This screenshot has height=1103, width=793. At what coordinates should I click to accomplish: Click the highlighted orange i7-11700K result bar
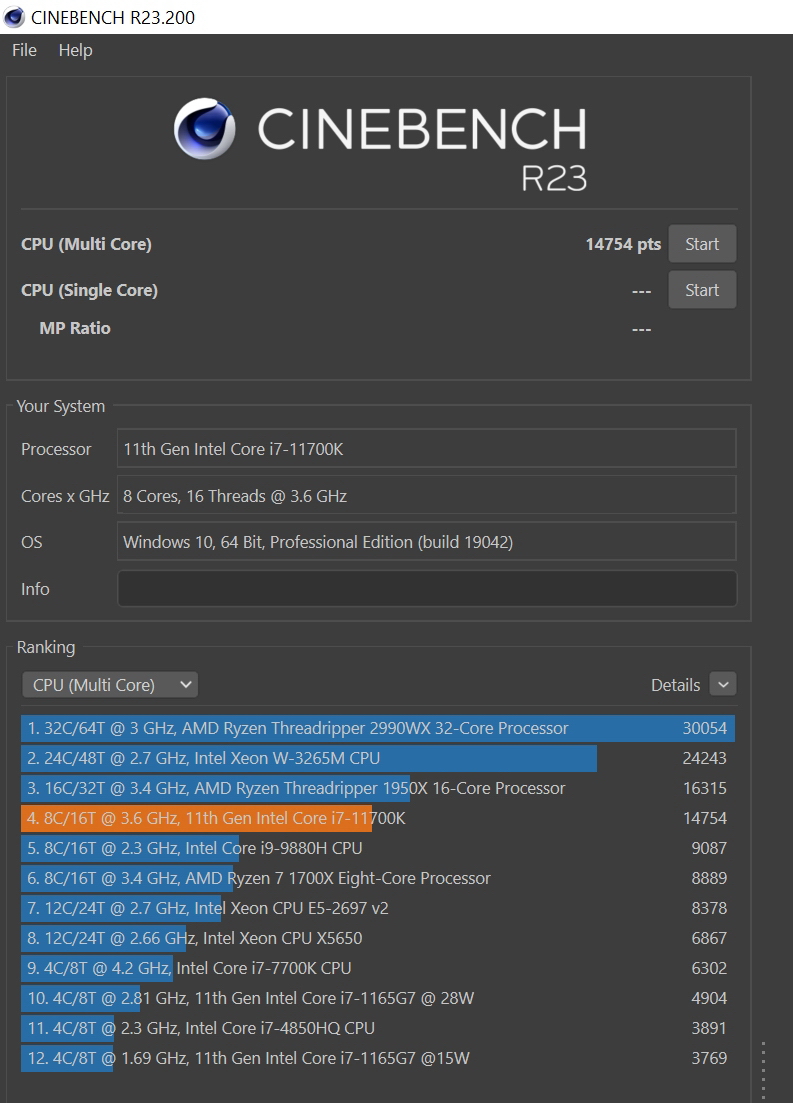197,818
